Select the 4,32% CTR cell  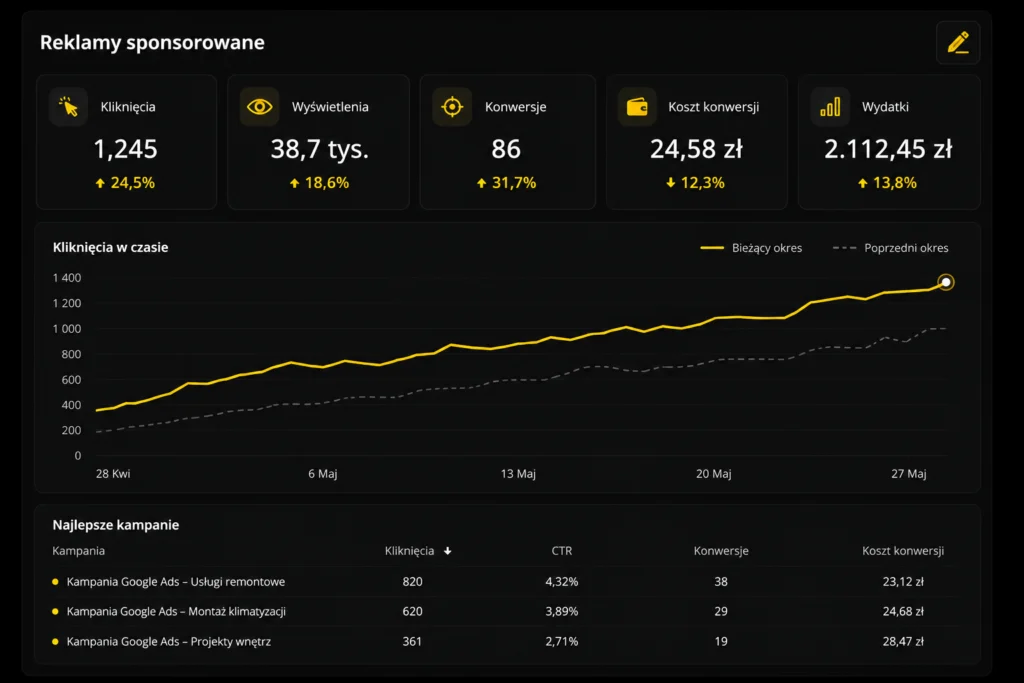[562, 582]
